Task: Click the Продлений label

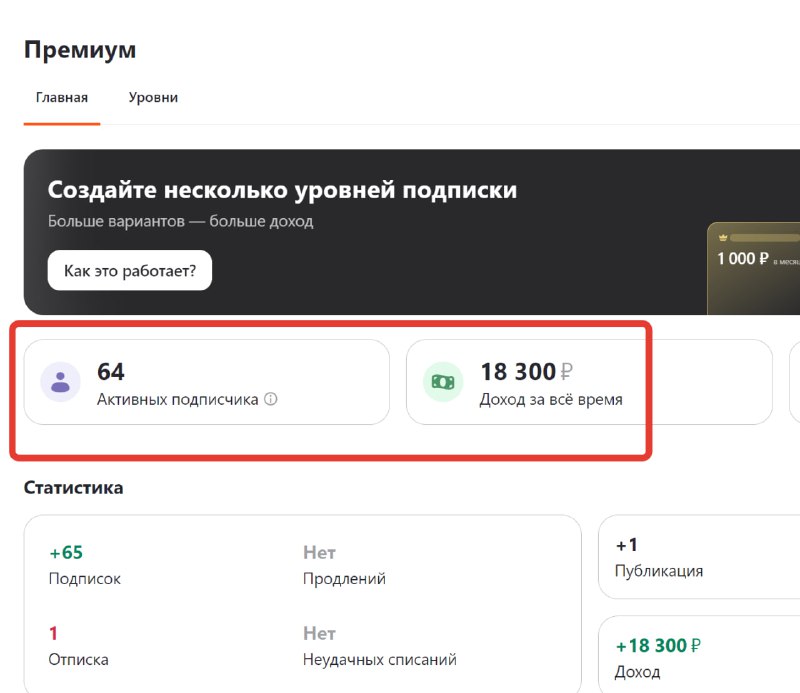Action: click(344, 579)
